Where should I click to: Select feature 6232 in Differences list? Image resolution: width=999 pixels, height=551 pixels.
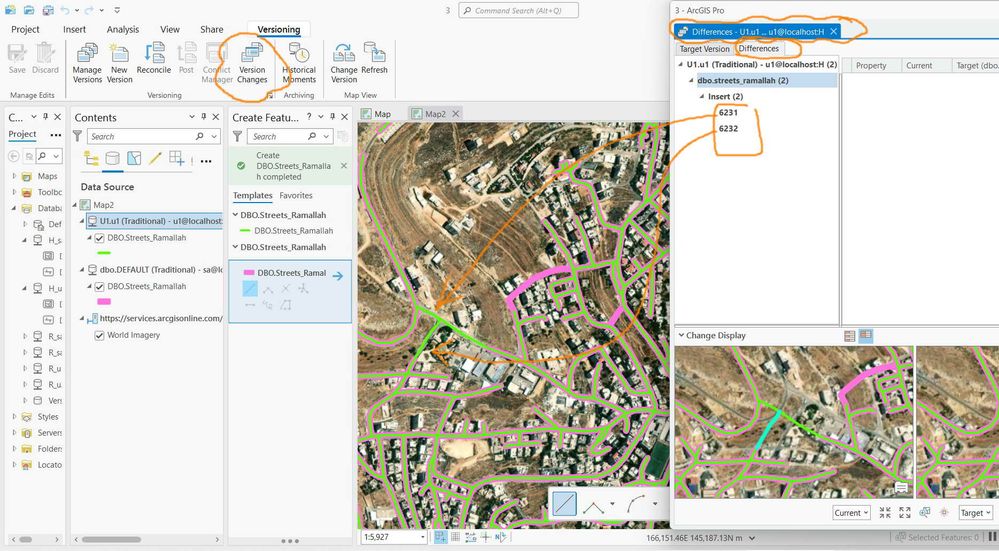728,128
